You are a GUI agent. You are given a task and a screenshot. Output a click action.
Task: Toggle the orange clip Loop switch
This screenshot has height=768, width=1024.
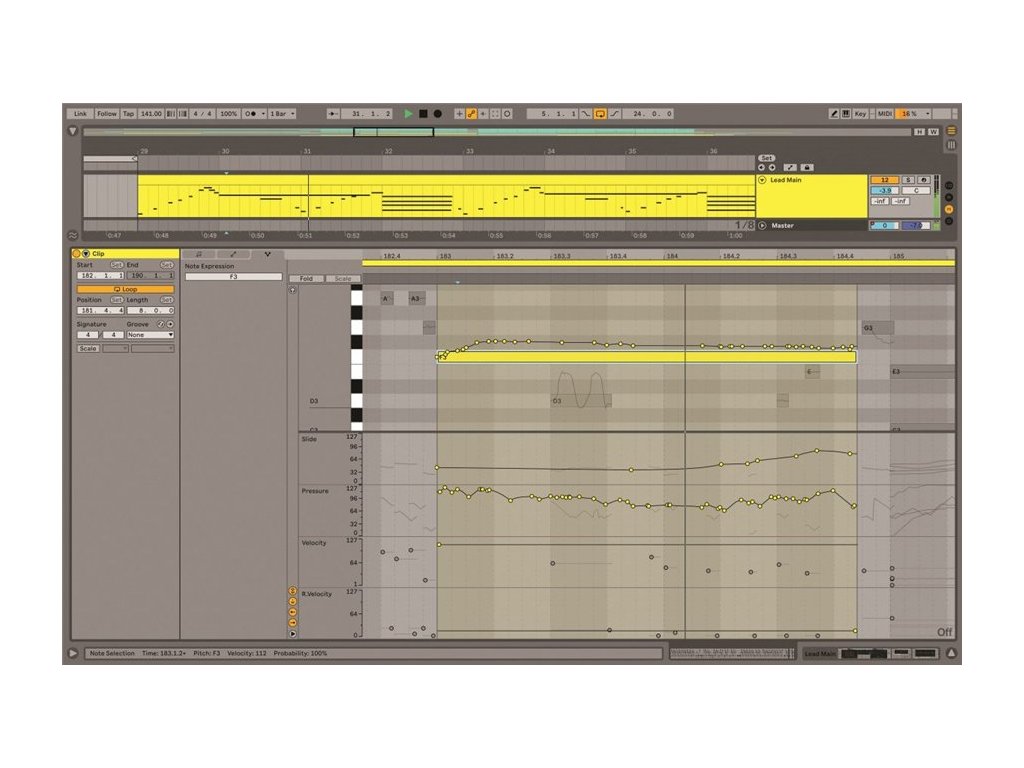point(125,289)
